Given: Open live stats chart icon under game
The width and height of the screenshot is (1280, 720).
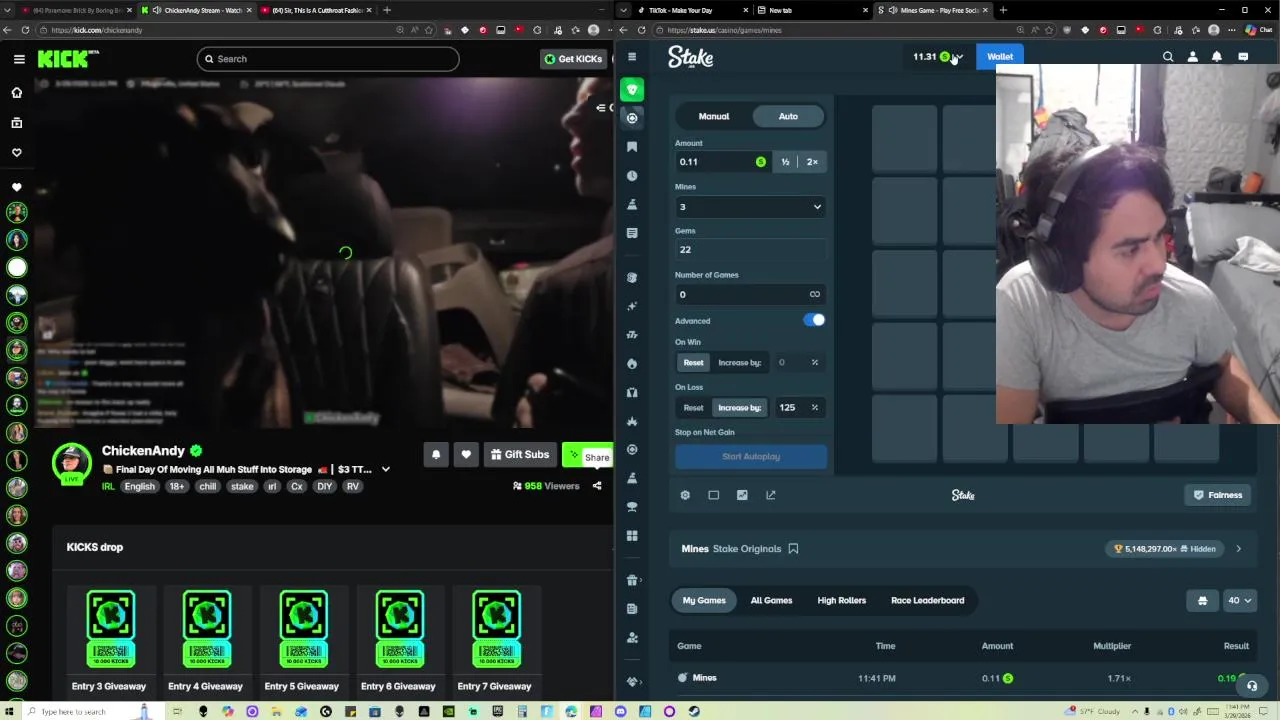Looking at the screenshot, I should tap(742, 495).
